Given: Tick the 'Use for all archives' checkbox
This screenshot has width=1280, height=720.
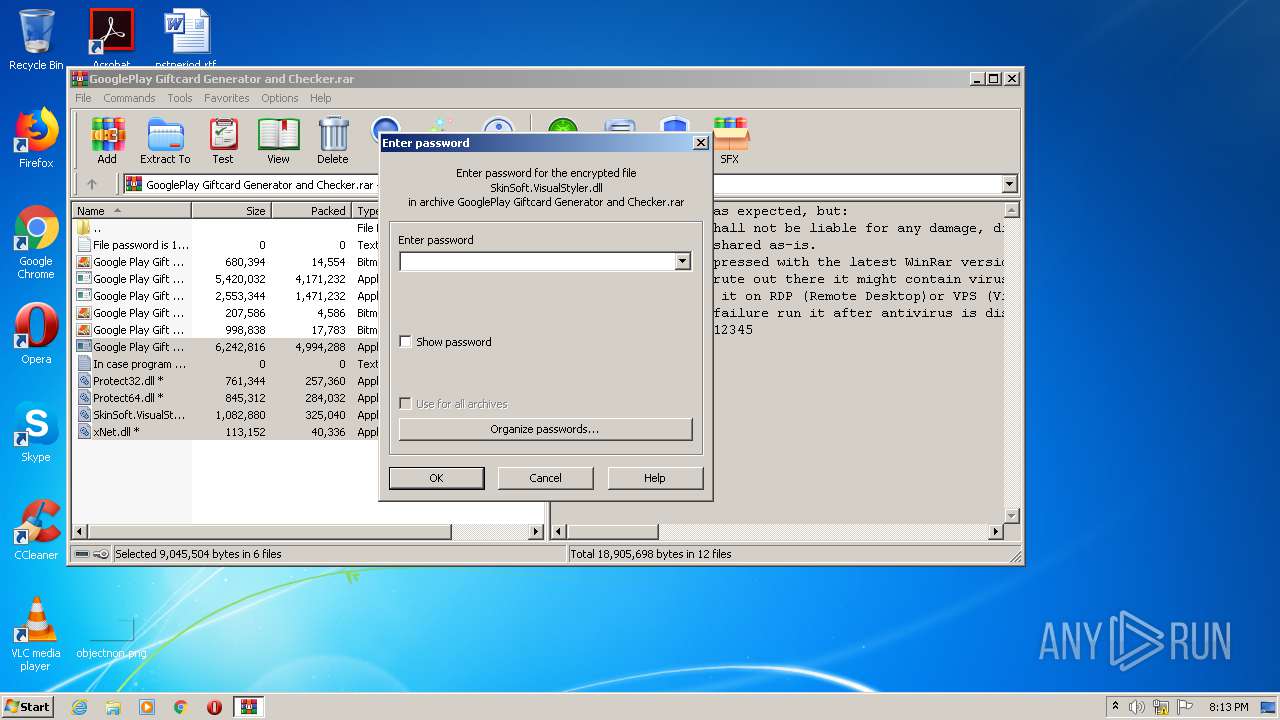Looking at the screenshot, I should [405, 404].
